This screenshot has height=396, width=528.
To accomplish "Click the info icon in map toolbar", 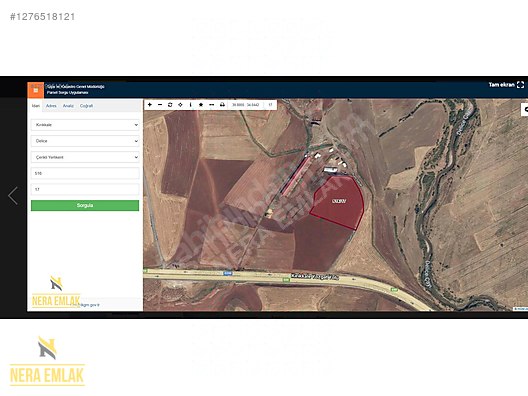I will tap(191, 105).
